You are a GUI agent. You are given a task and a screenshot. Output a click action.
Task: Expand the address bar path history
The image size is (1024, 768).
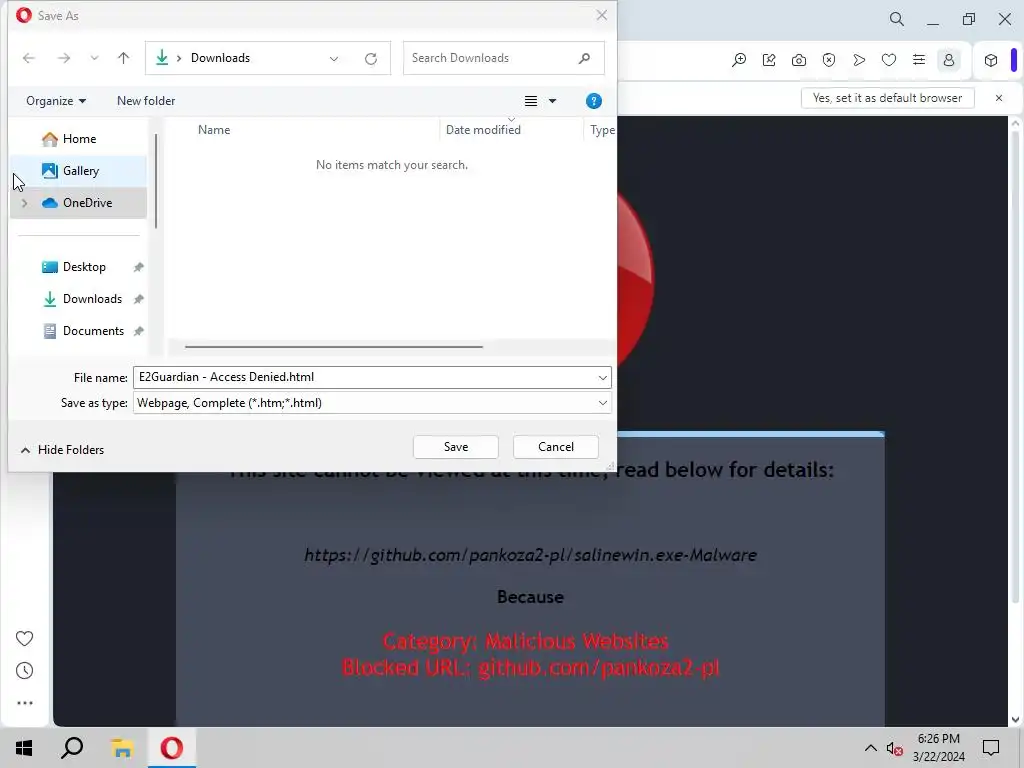coord(334,59)
